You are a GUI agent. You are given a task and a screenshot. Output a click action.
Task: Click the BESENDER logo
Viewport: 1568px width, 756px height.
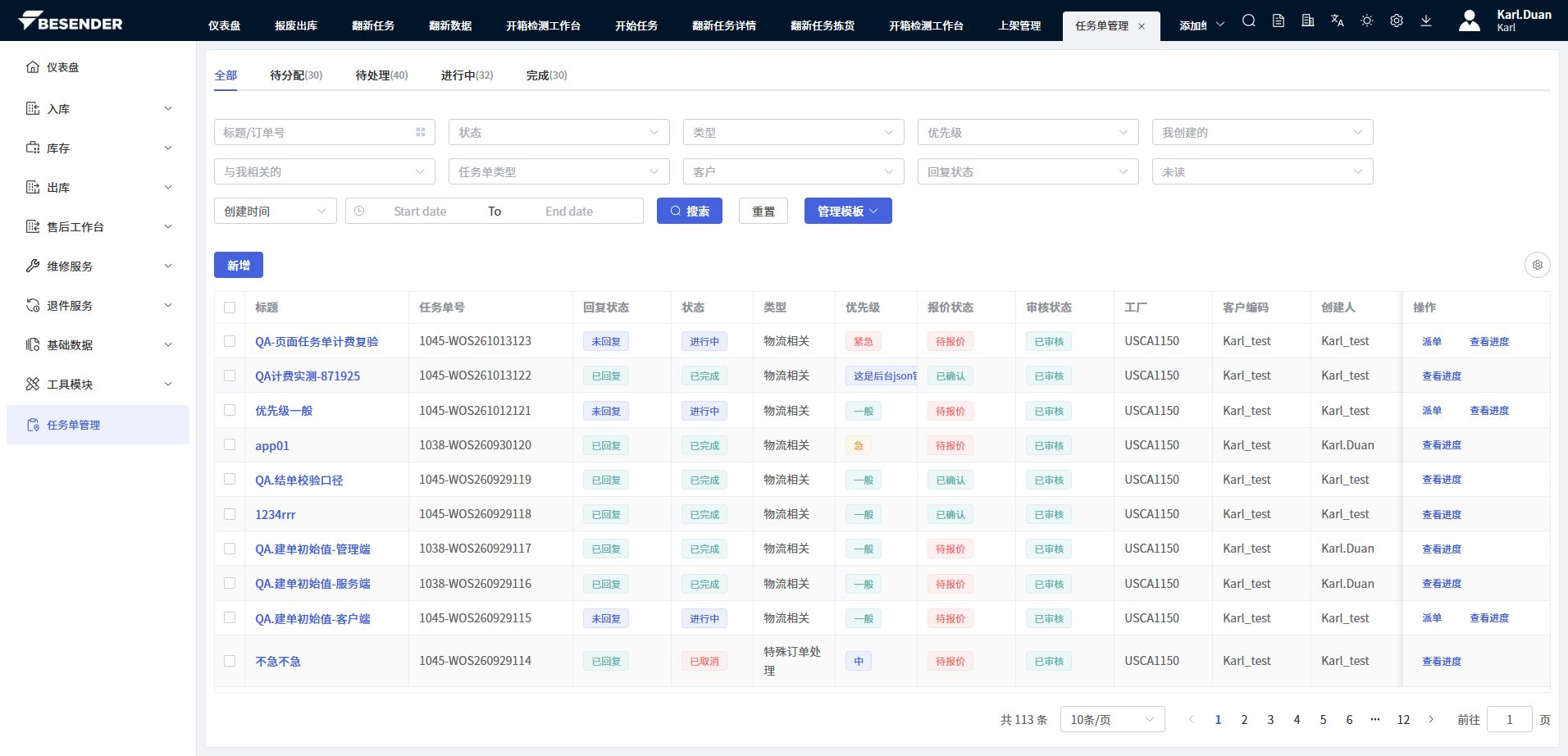point(71,21)
